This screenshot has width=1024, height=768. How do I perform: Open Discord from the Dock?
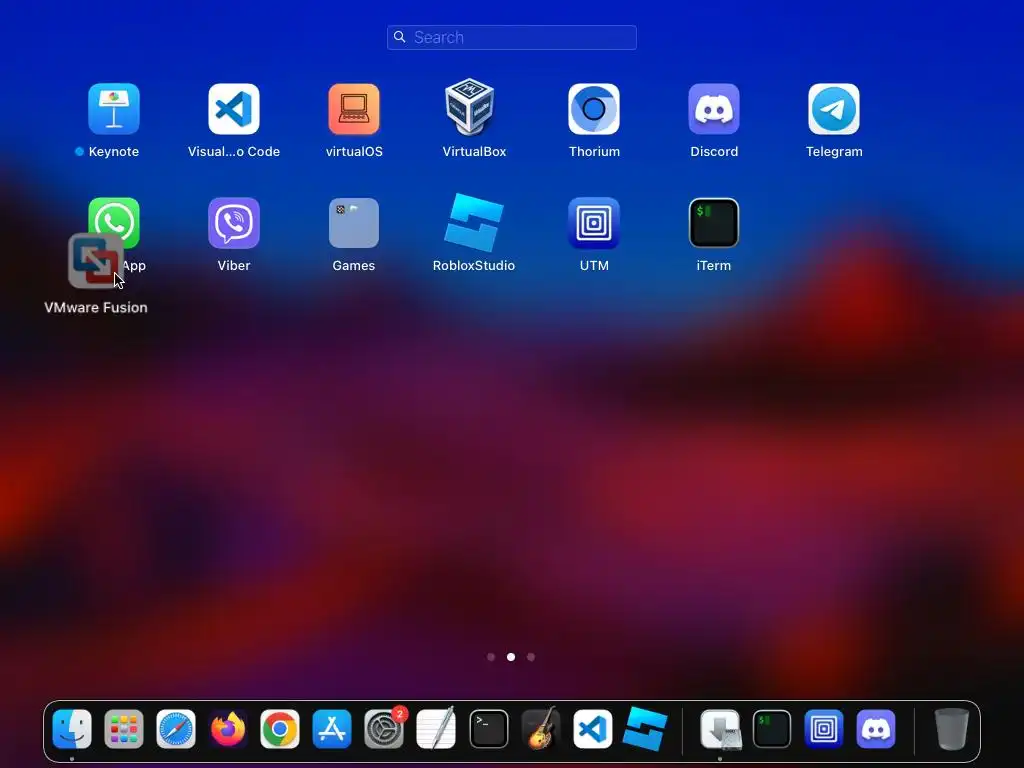point(876,729)
